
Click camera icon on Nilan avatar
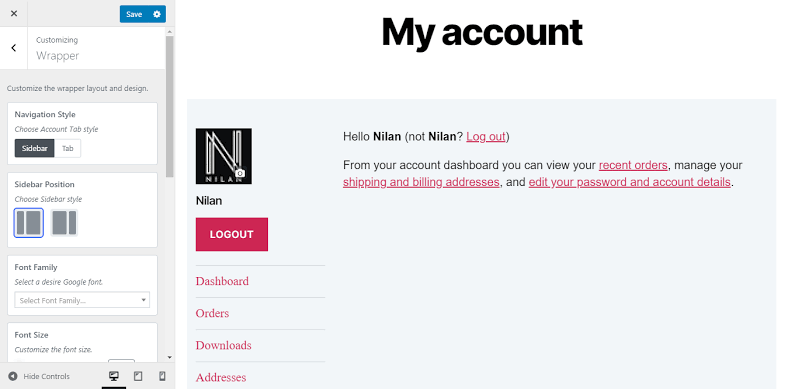[x=240, y=172]
